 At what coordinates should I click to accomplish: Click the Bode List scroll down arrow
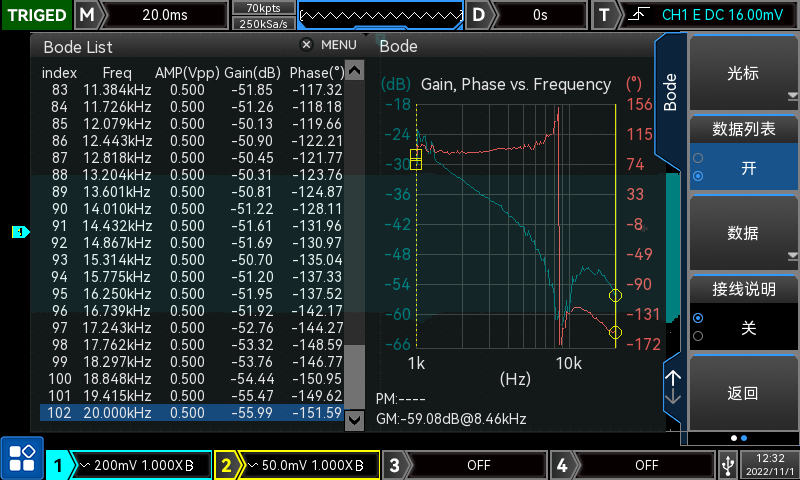click(x=354, y=421)
